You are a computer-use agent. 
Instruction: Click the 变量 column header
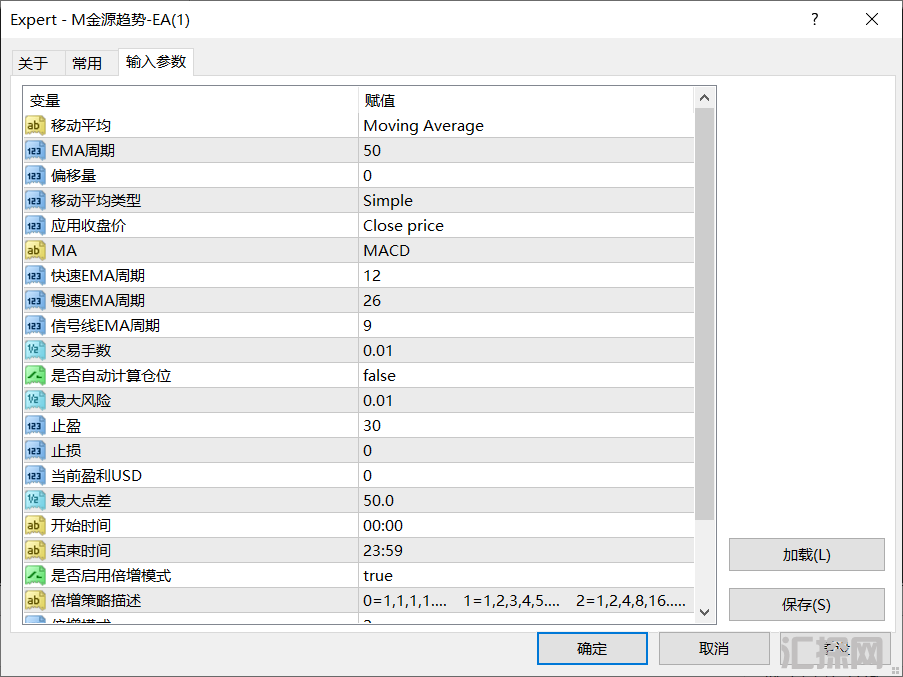click(190, 101)
